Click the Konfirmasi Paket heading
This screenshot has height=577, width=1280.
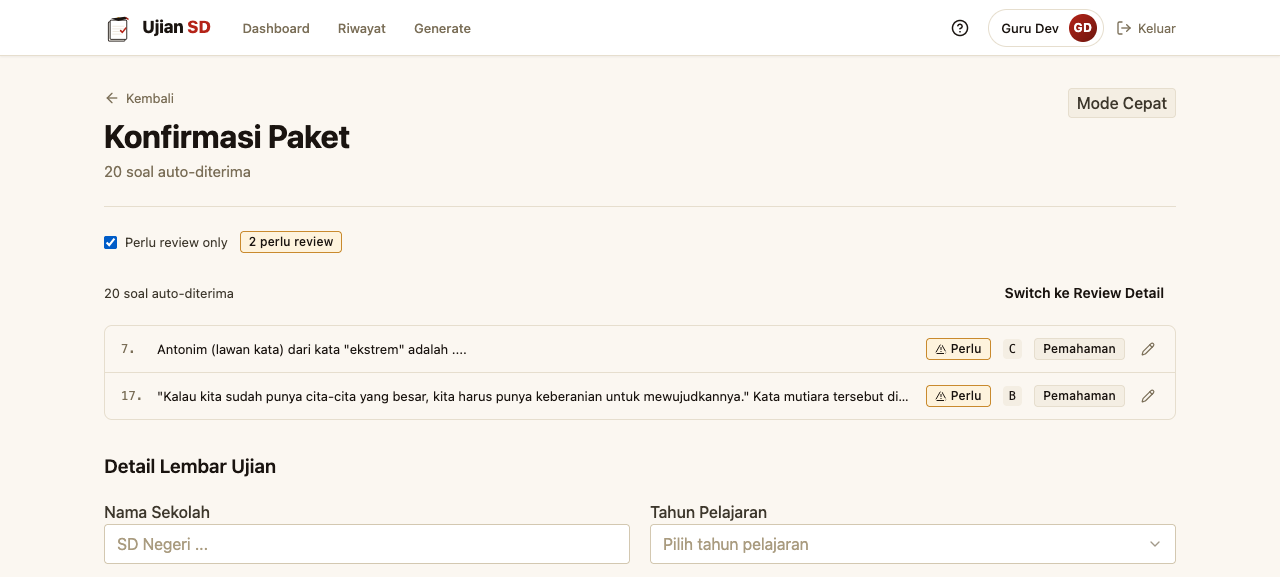click(227, 137)
